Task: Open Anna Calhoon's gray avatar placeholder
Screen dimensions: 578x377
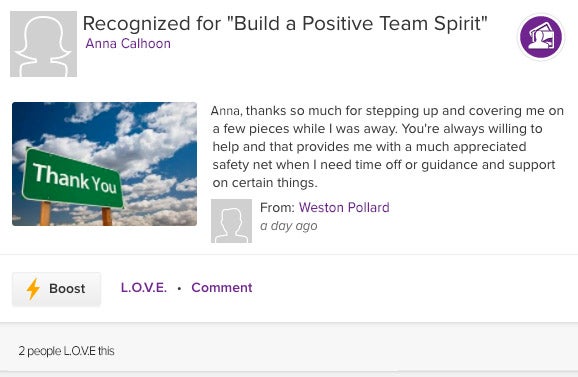Action: click(x=43, y=44)
